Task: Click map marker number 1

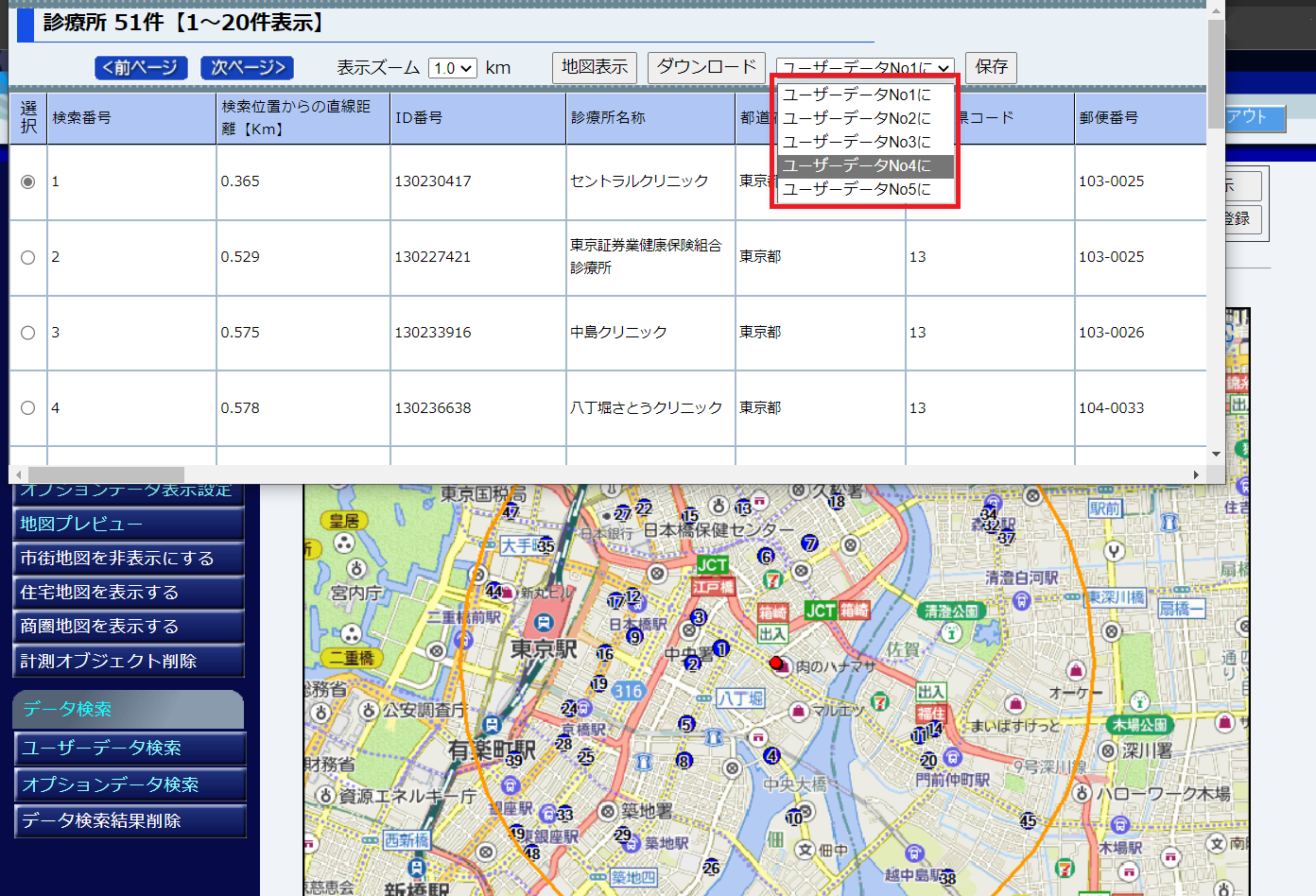Action: 722,648
